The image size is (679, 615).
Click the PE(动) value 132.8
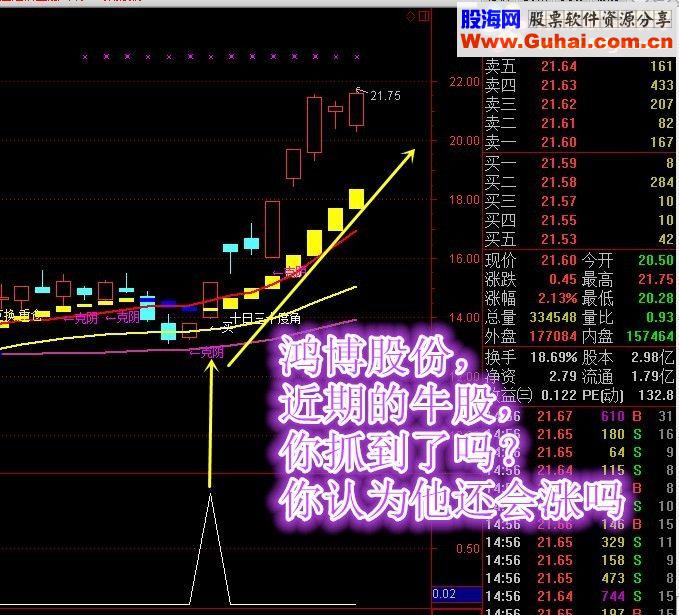point(656,395)
